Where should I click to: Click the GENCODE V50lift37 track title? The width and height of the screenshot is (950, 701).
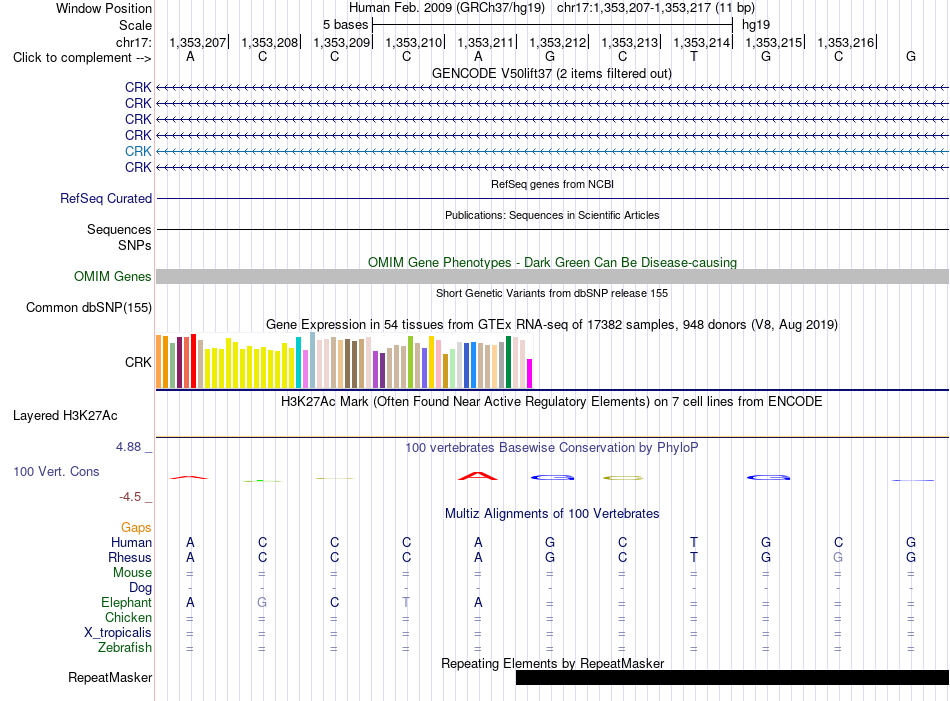point(552,74)
